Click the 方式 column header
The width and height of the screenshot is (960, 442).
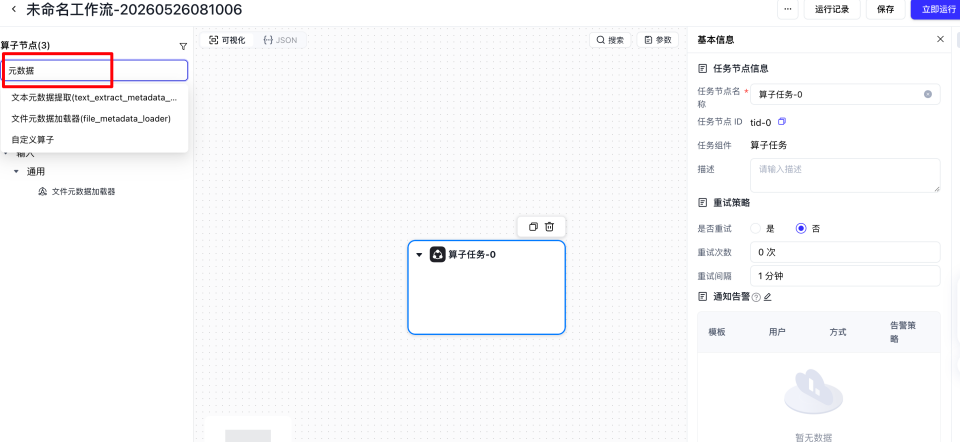tap(838, 332)
